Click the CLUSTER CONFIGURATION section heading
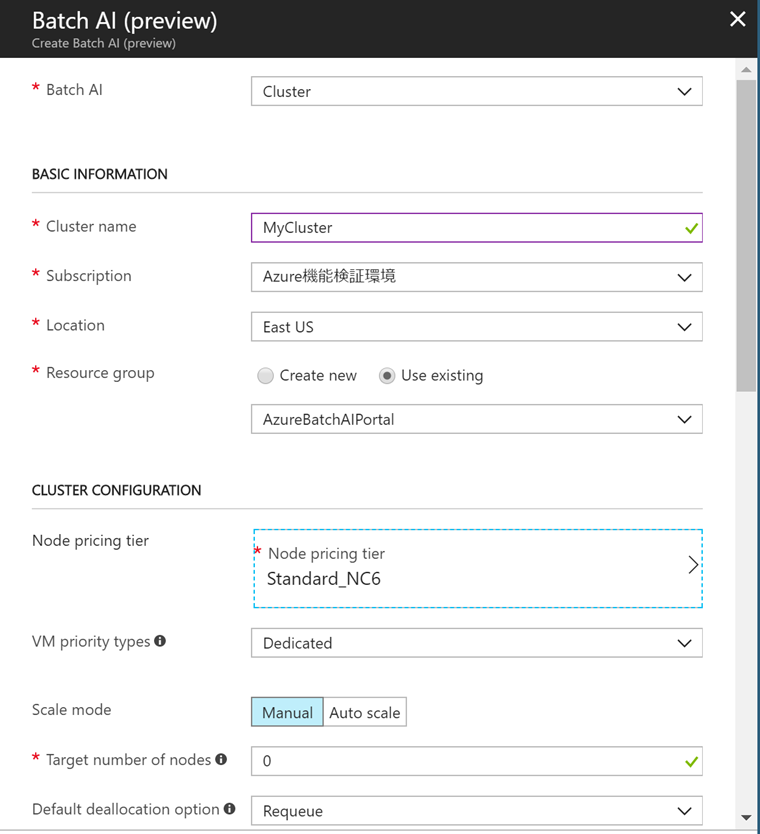760x834 pixels. 116,490
